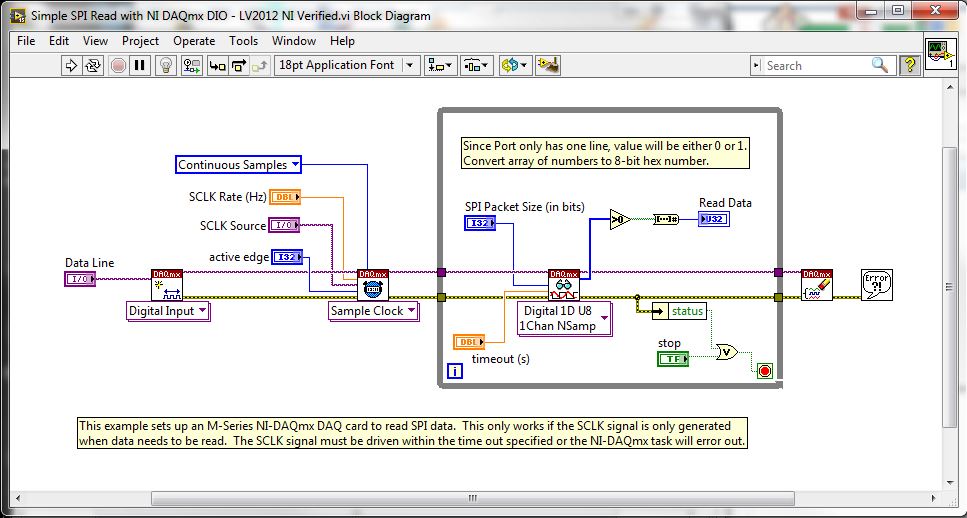Open the Tools menu
Screen dimensions: 967x518
(x=243, y=41)
